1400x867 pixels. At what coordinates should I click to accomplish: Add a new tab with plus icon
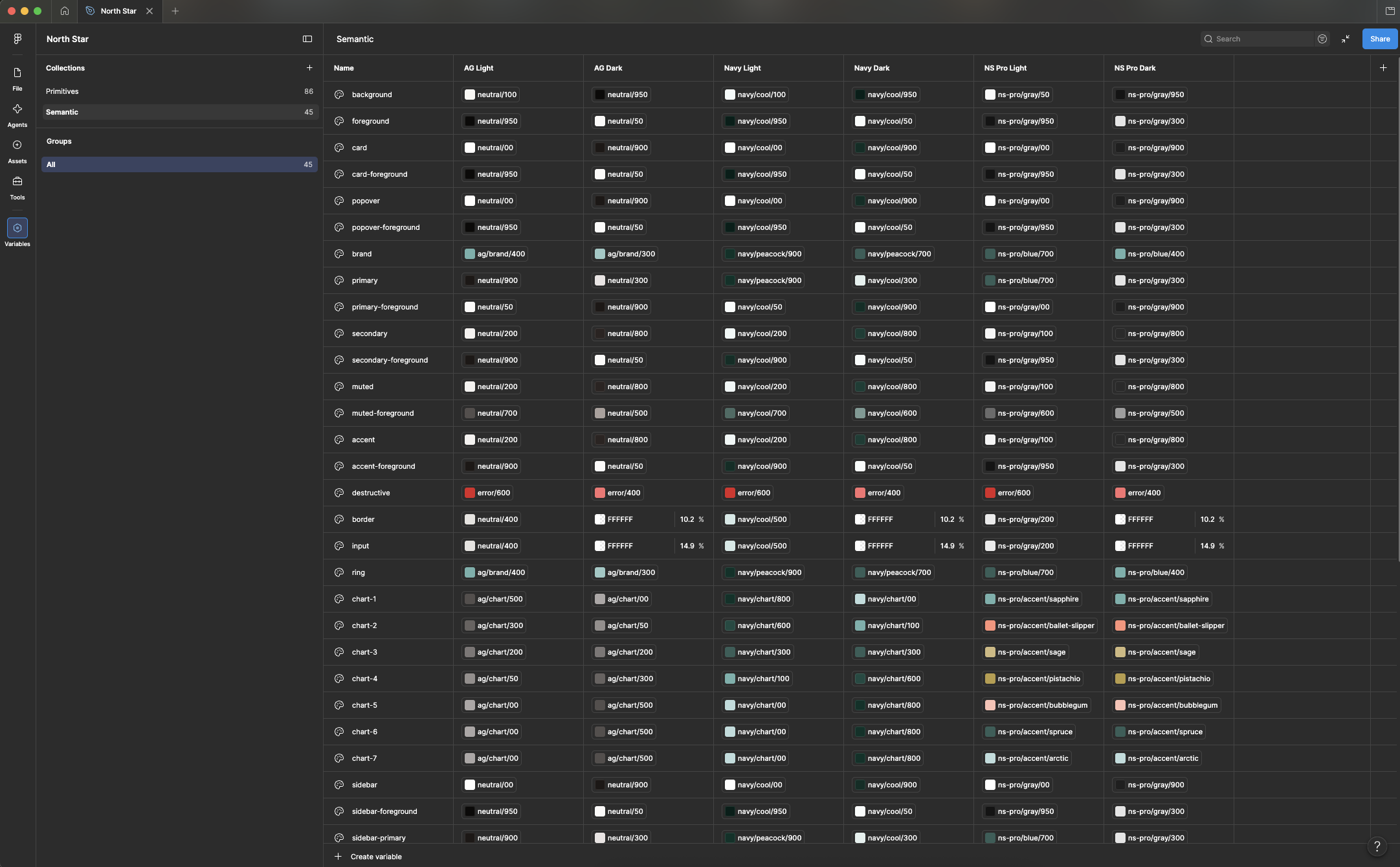[175, 11]
